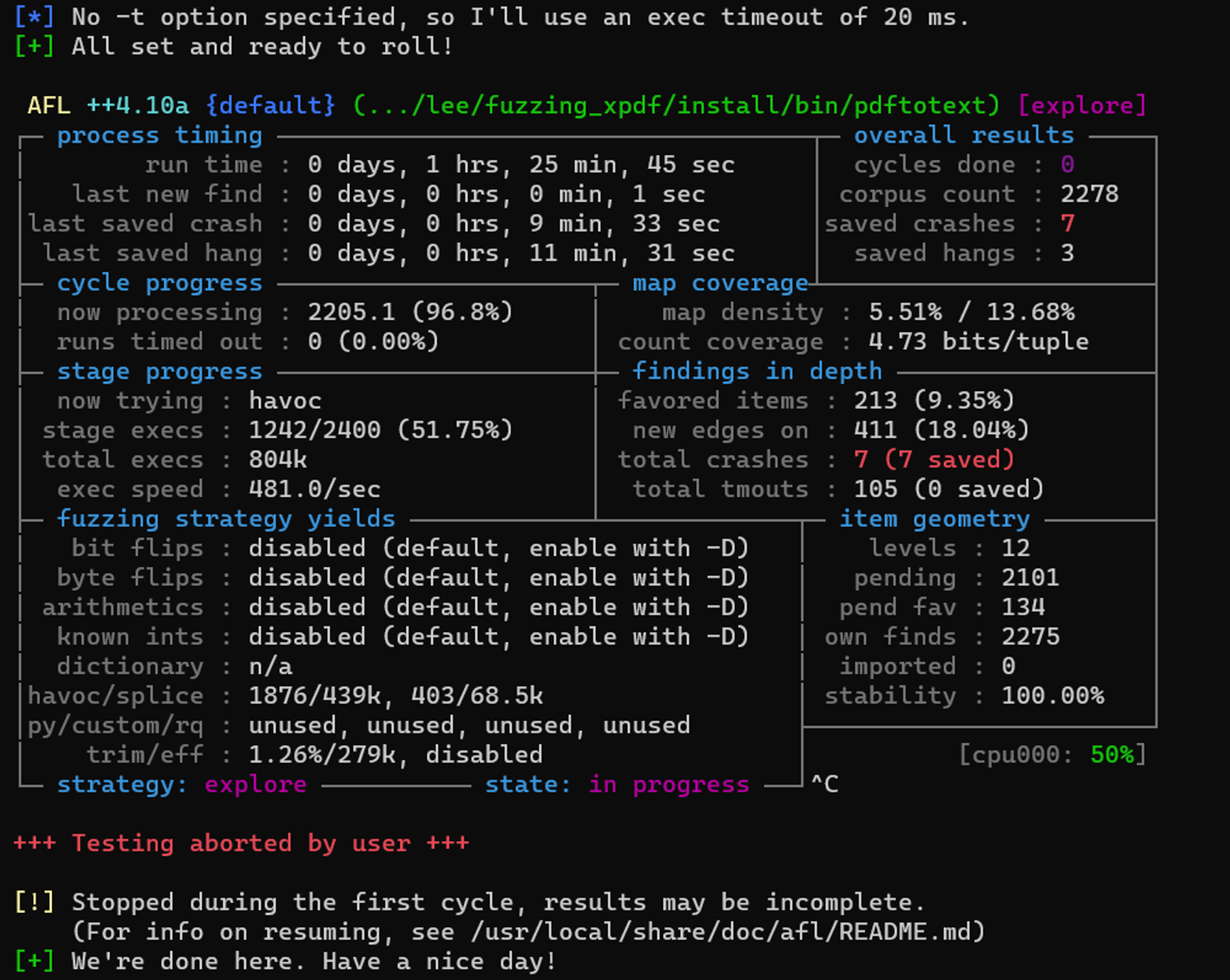
Task: Click the 'state: in progress' status text
Action: tap(617, 784)
